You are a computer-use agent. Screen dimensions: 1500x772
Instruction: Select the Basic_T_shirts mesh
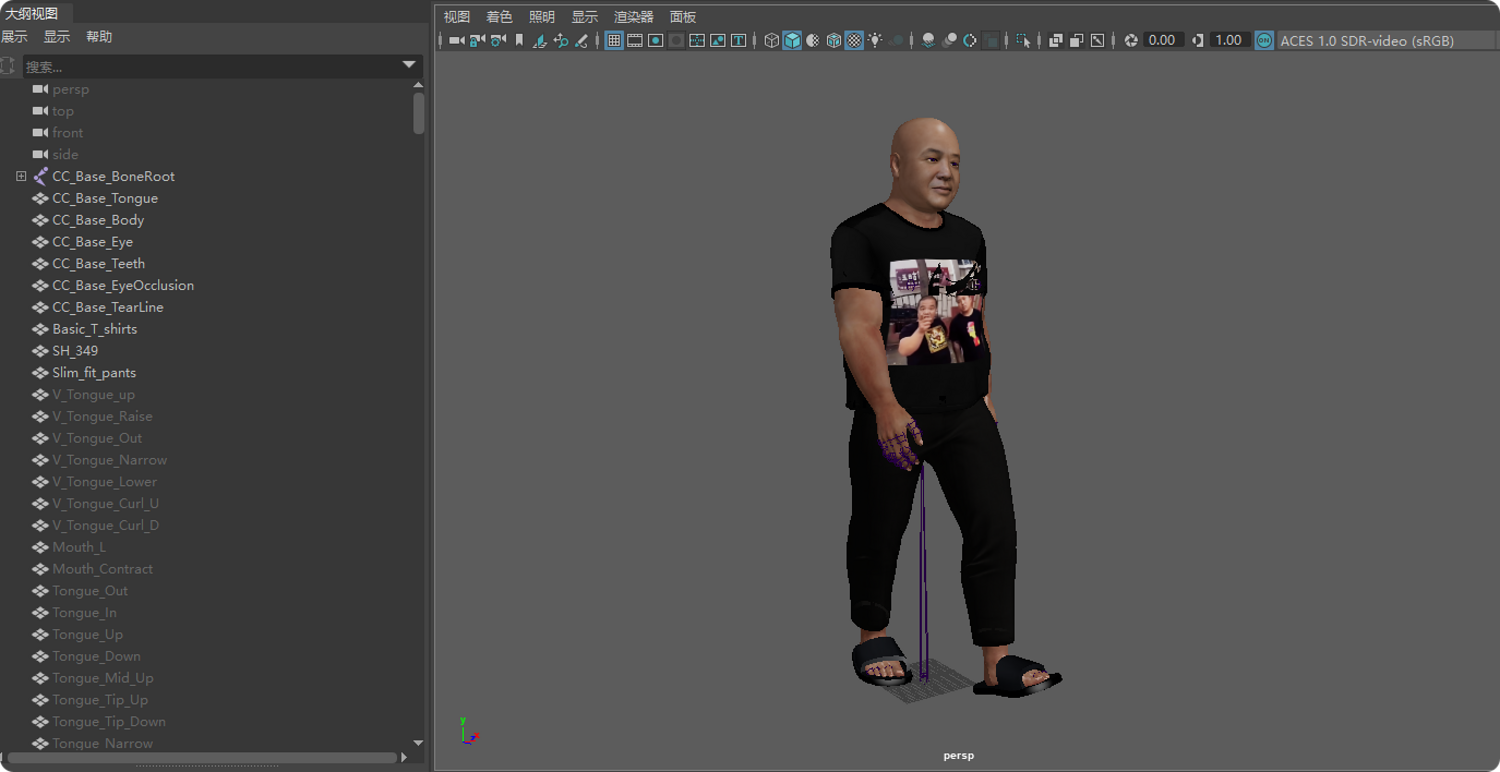[95, 329]
